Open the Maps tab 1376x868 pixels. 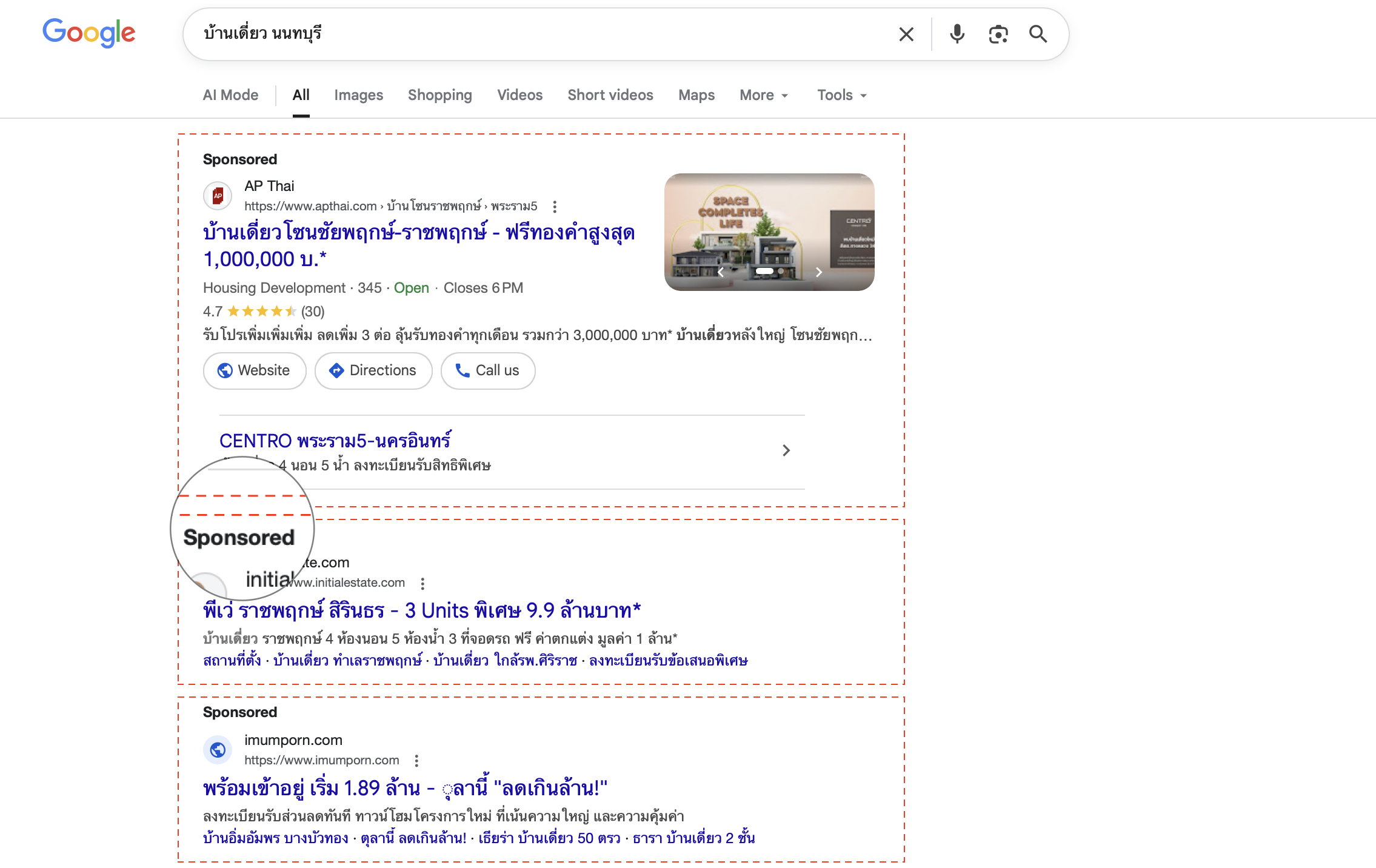click(696, 95)
